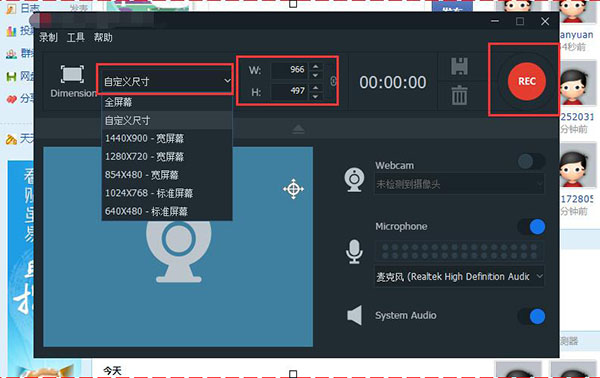The image size is (600, 378).
Task: Maximize the recorder window
Action: click(520, 21)
